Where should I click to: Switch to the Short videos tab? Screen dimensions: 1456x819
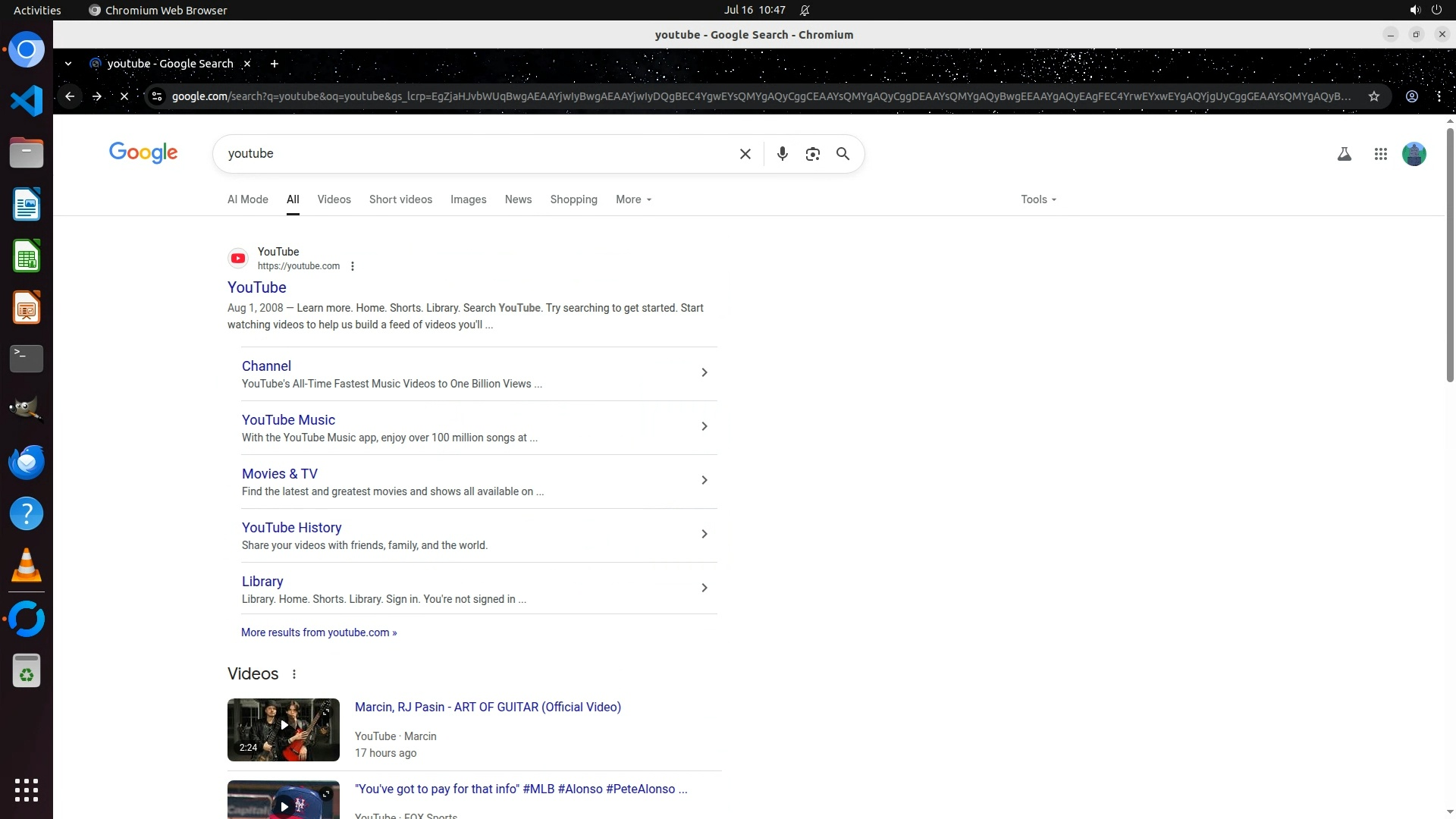(x=400, y=199)
